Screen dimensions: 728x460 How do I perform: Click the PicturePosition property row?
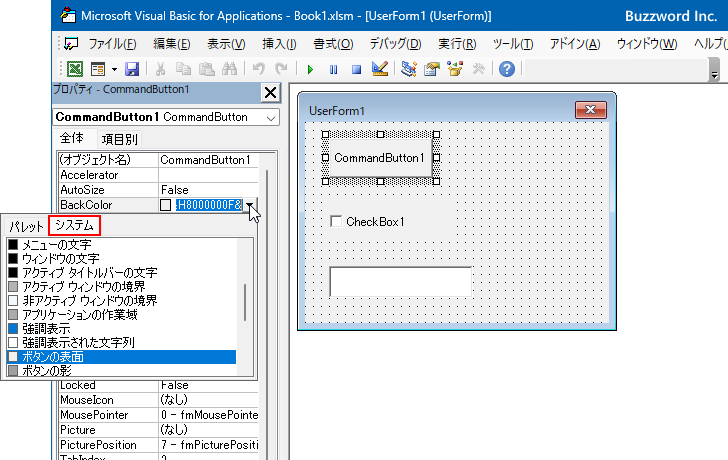click(x=158, y=445)
